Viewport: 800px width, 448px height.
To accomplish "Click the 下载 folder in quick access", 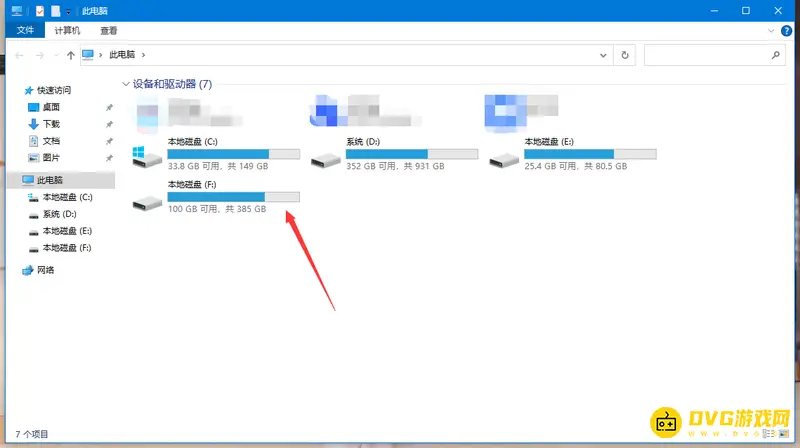I will click(50, 124).
